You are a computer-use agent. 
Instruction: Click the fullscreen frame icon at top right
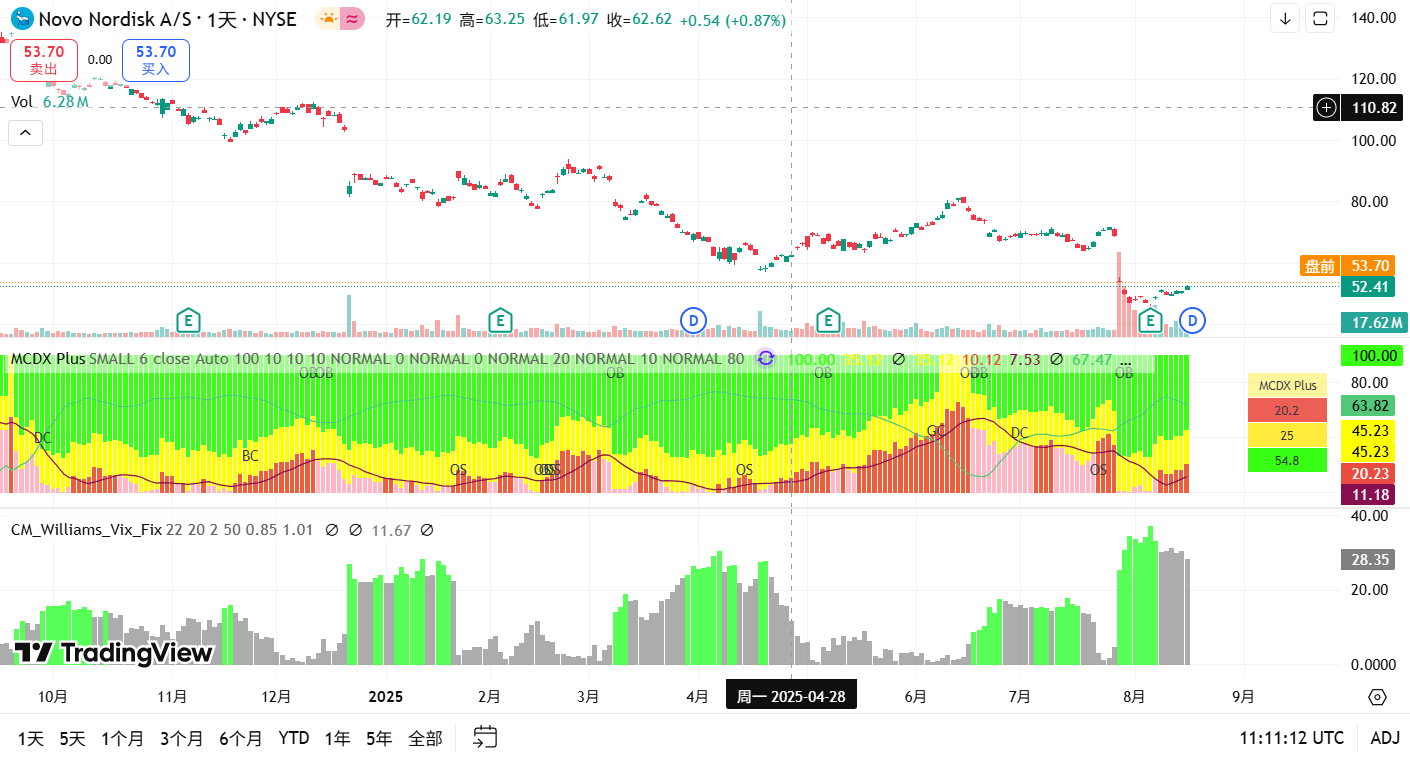coord(1320,18)
